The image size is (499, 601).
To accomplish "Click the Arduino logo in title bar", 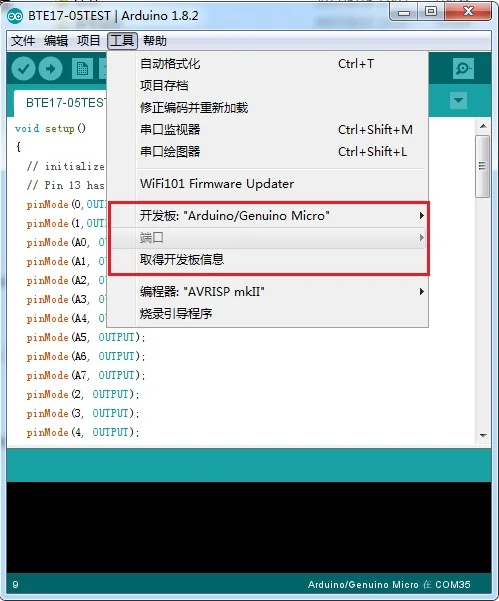I will (x=15, y=16).
